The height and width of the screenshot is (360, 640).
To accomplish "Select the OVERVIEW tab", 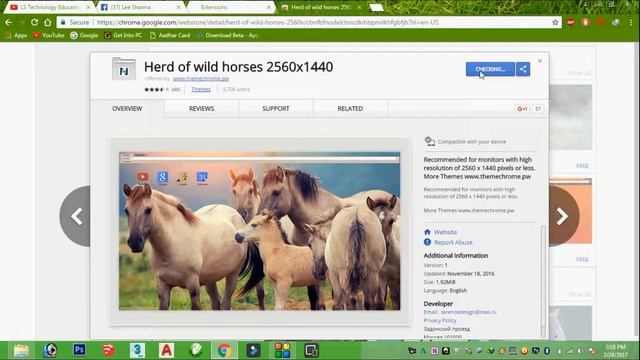I will click(127, 109).
